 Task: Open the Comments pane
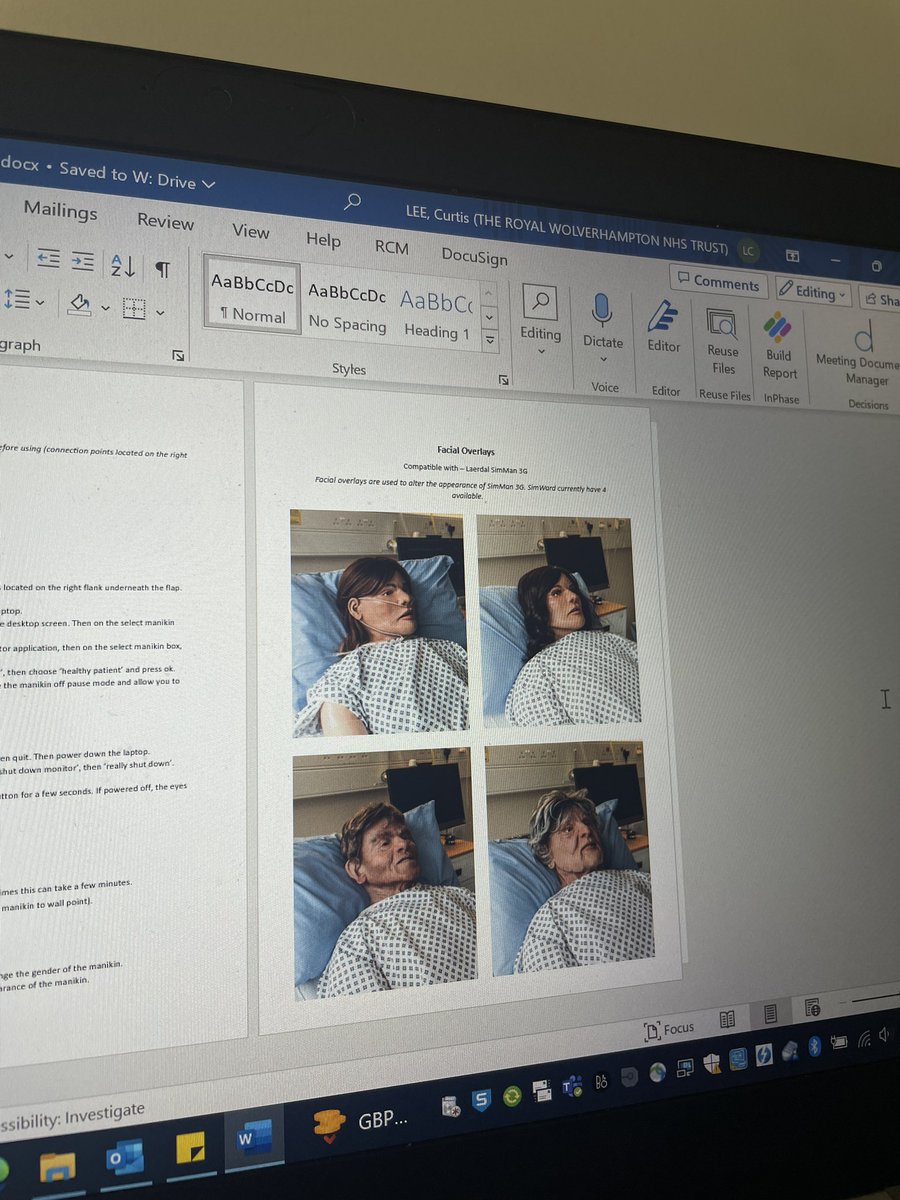[x=718, y=283]
